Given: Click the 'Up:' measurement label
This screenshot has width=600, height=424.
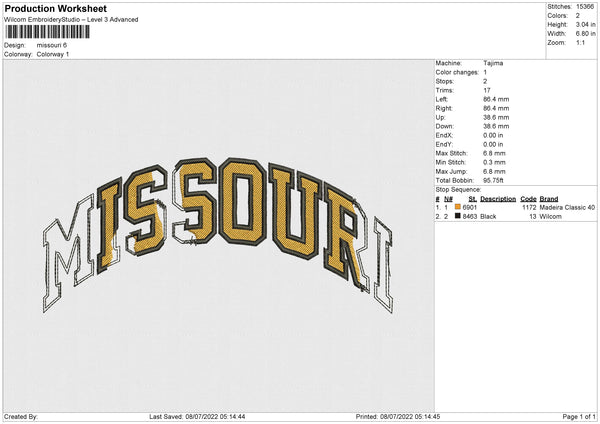Looking at the screenshot, I should 440,117.
